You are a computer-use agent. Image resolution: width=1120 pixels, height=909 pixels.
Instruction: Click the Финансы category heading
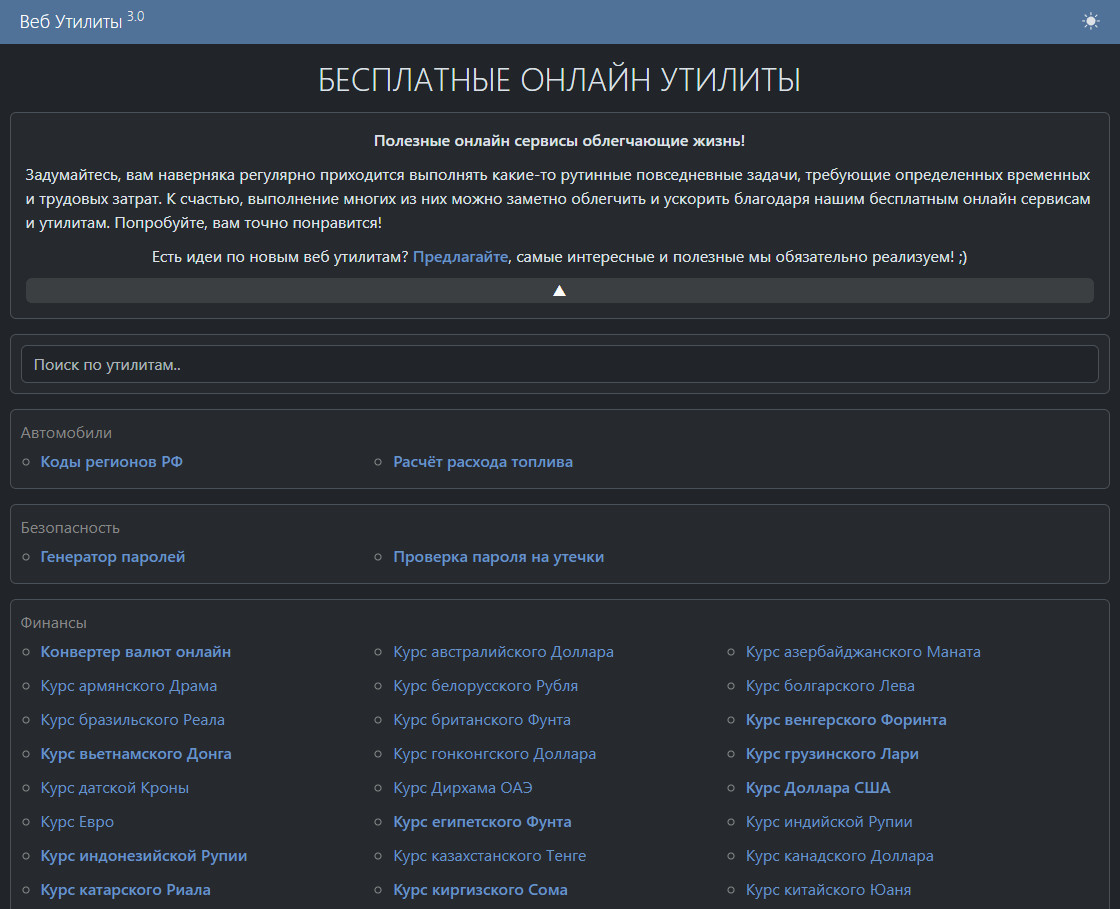[x=54, y=623]
